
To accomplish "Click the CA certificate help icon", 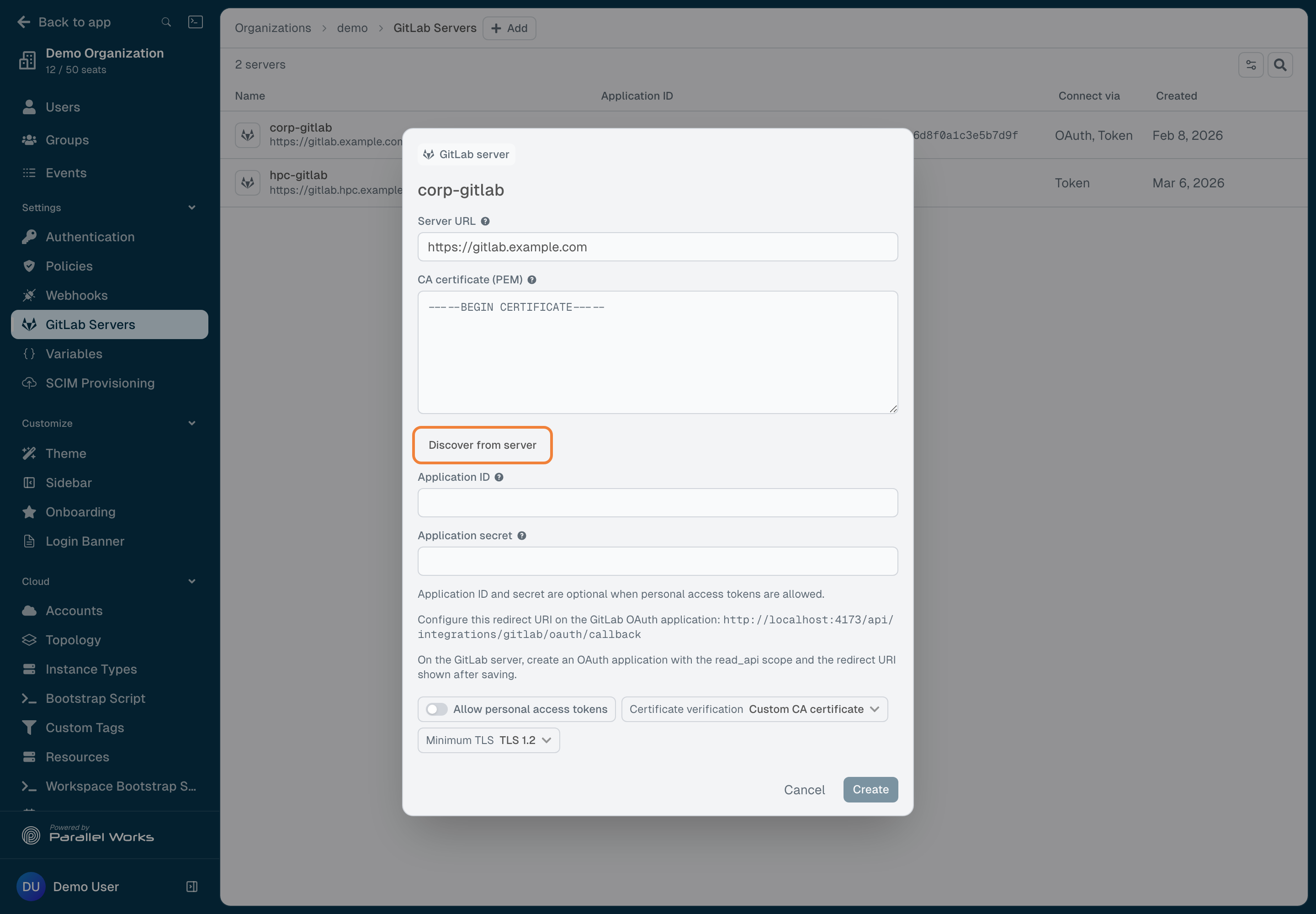I will coord(532,280).
